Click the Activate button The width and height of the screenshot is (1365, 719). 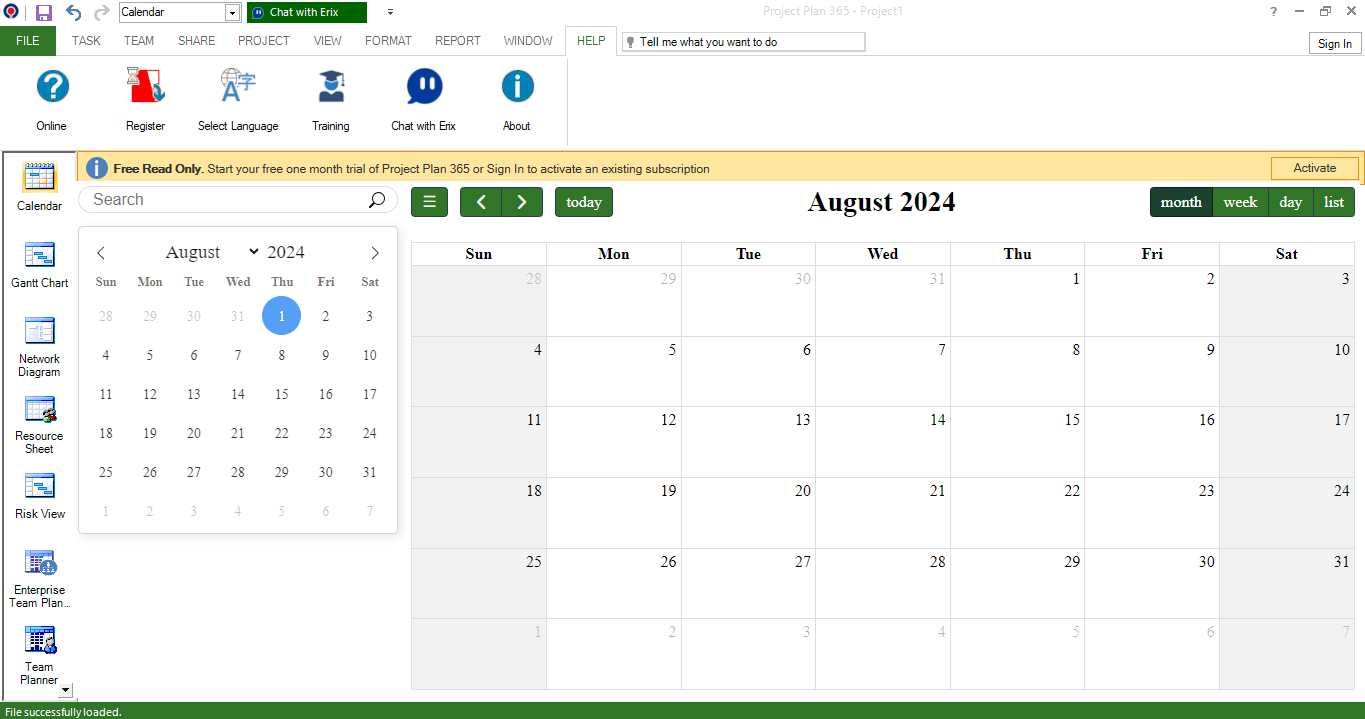[1314, 167]
